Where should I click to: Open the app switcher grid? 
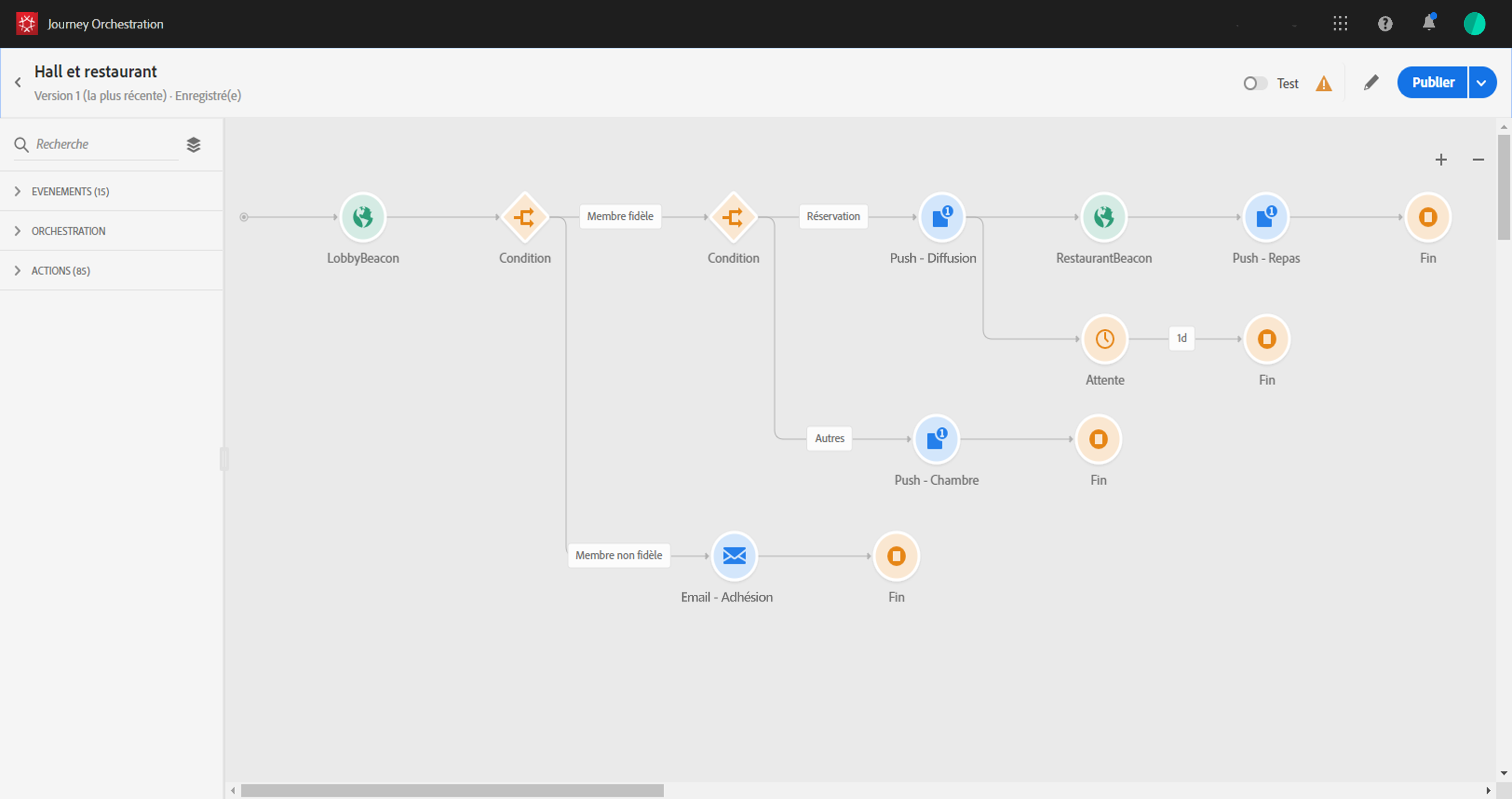pos(1340,24)
